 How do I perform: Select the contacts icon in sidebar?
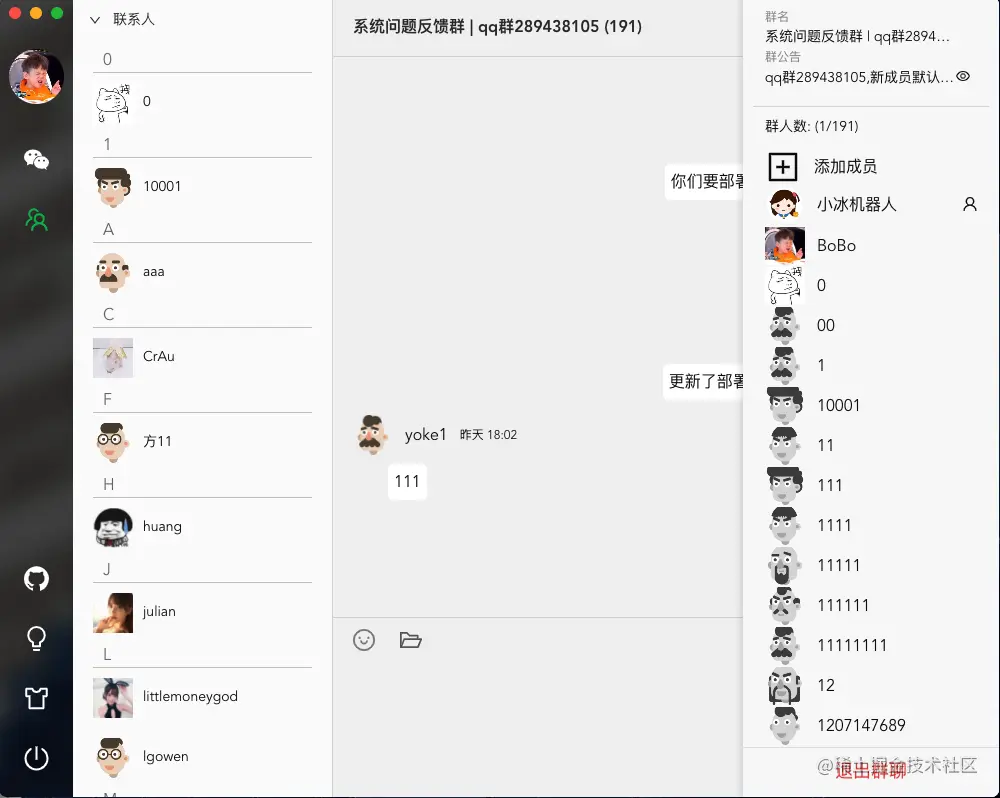[36, 219]
